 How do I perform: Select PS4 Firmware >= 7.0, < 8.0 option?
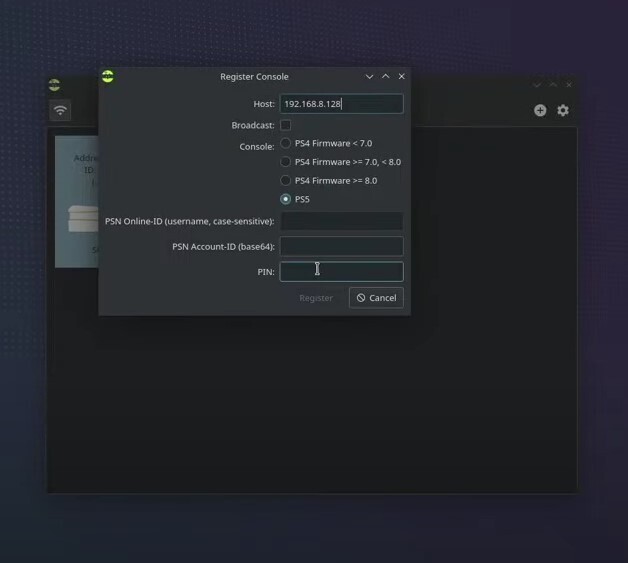pyautogui.click(x=286, y=162)
